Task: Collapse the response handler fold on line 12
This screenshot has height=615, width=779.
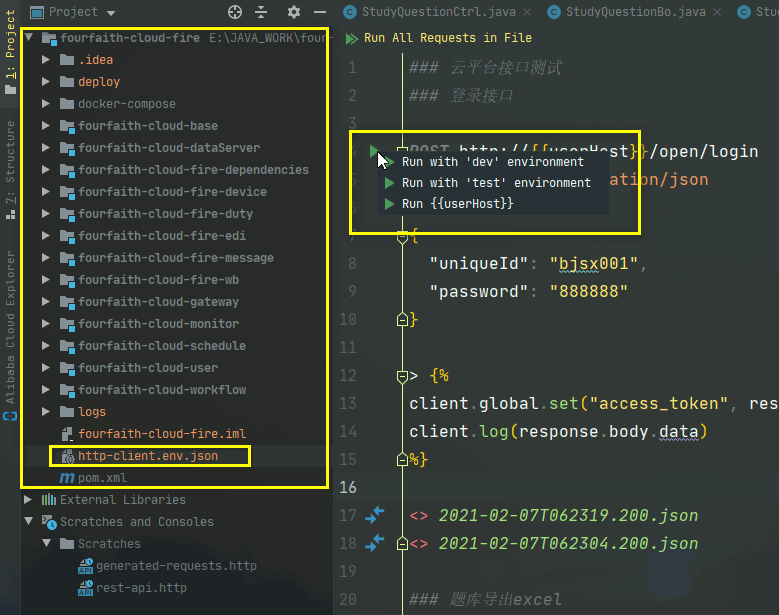Action: coord(402,376)
